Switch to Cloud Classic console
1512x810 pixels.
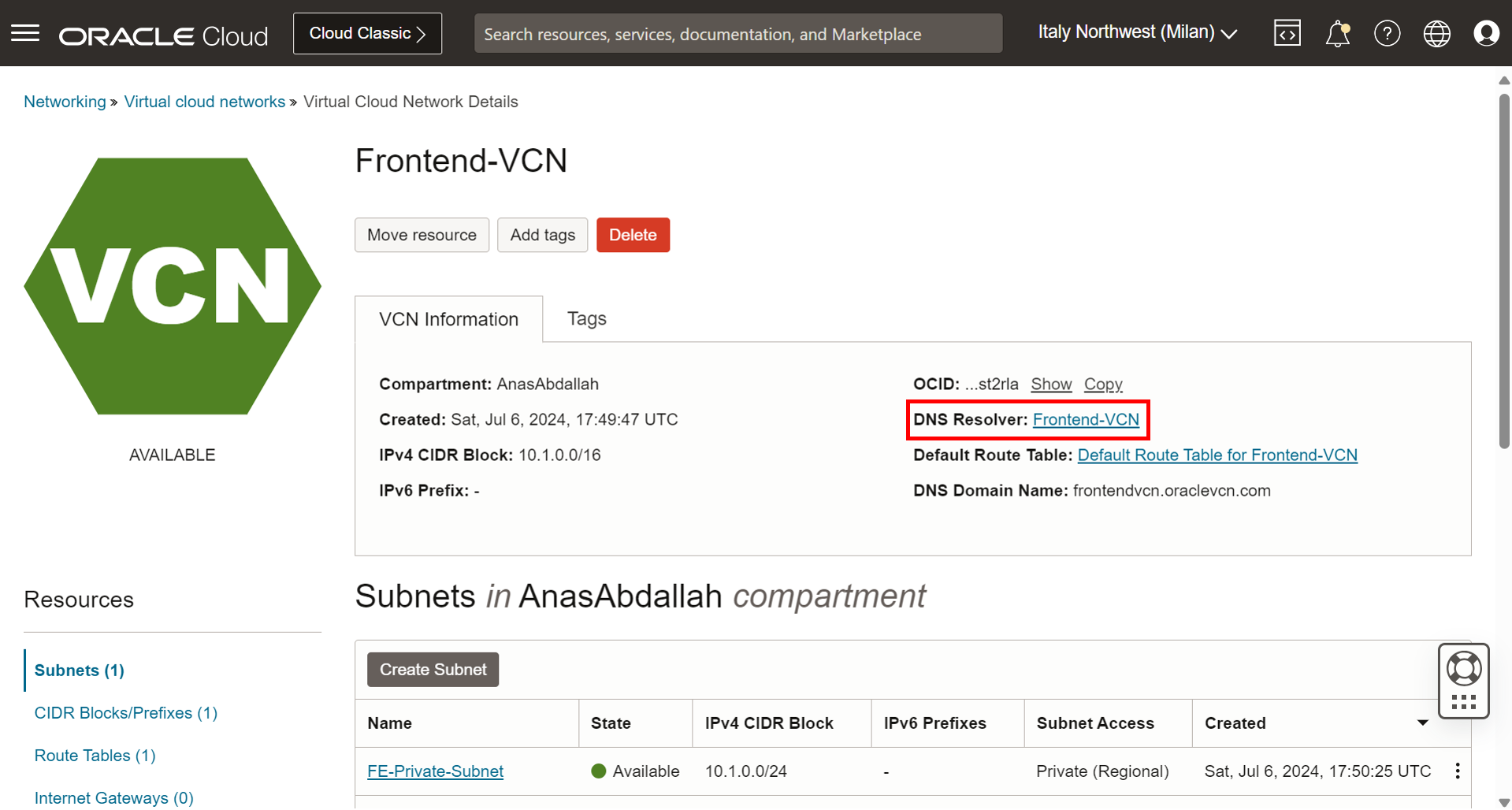[367, 33]
